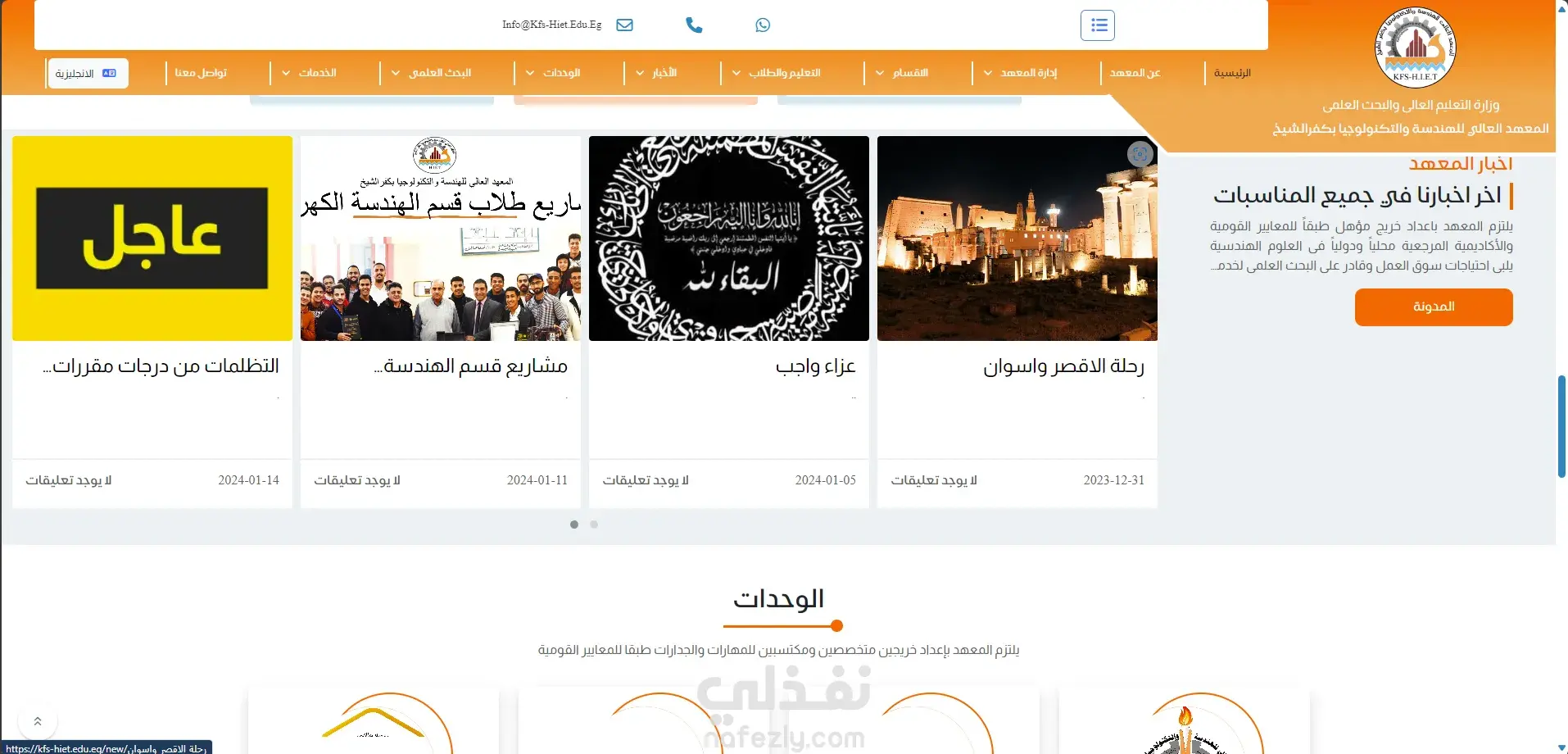Switch language with the الانجليزية button
The height and width of the screenshot is (754, 1568).
tap(88, 73)
